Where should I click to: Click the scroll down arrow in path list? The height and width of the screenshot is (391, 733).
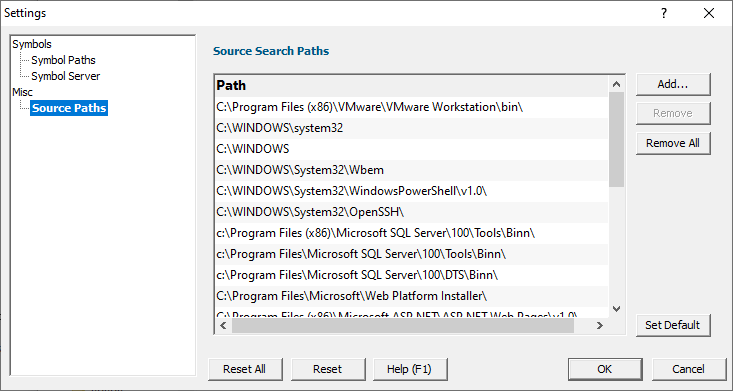(x=616, y=309)
